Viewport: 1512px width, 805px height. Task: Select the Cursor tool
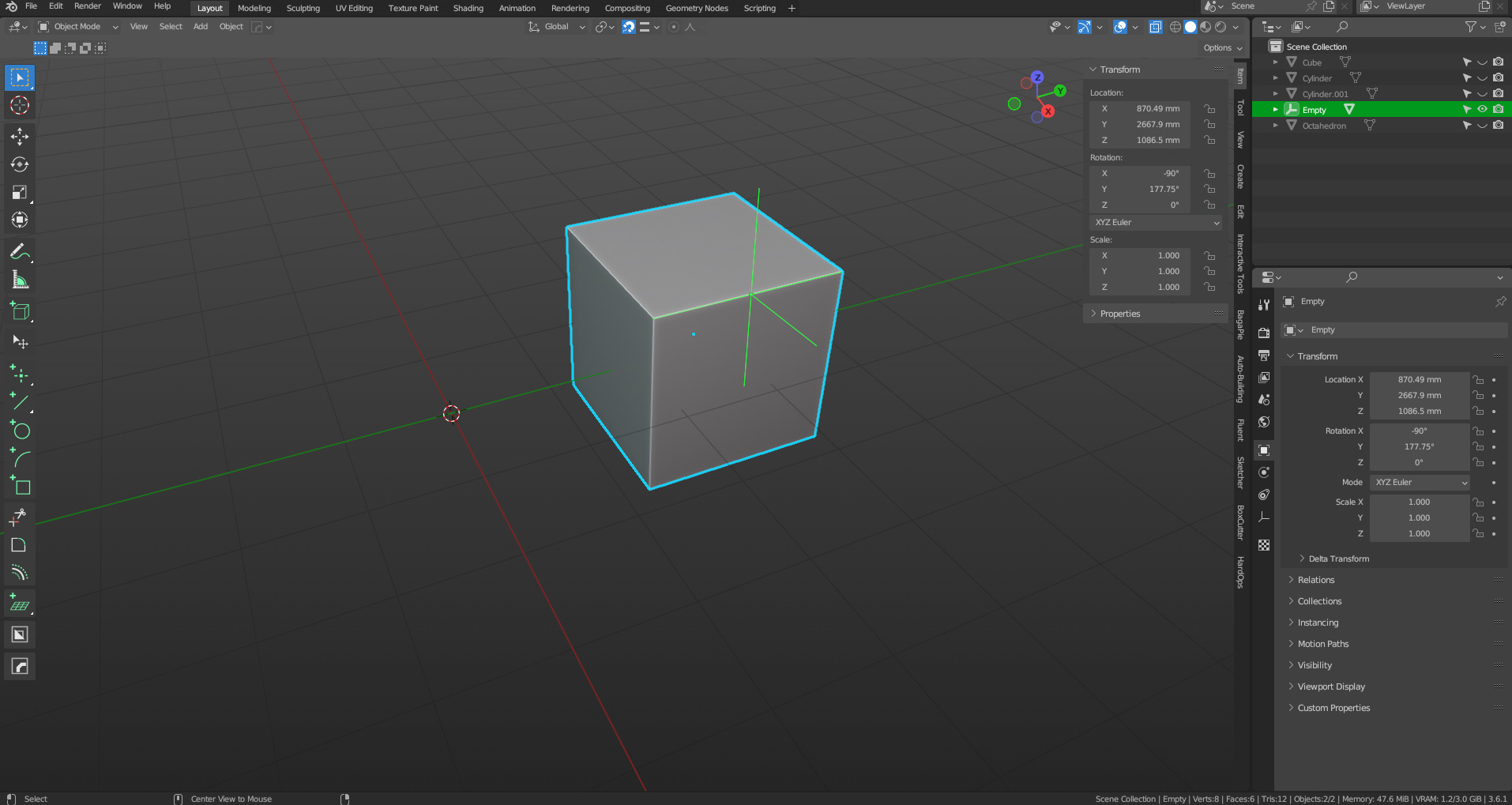point(20,105)
